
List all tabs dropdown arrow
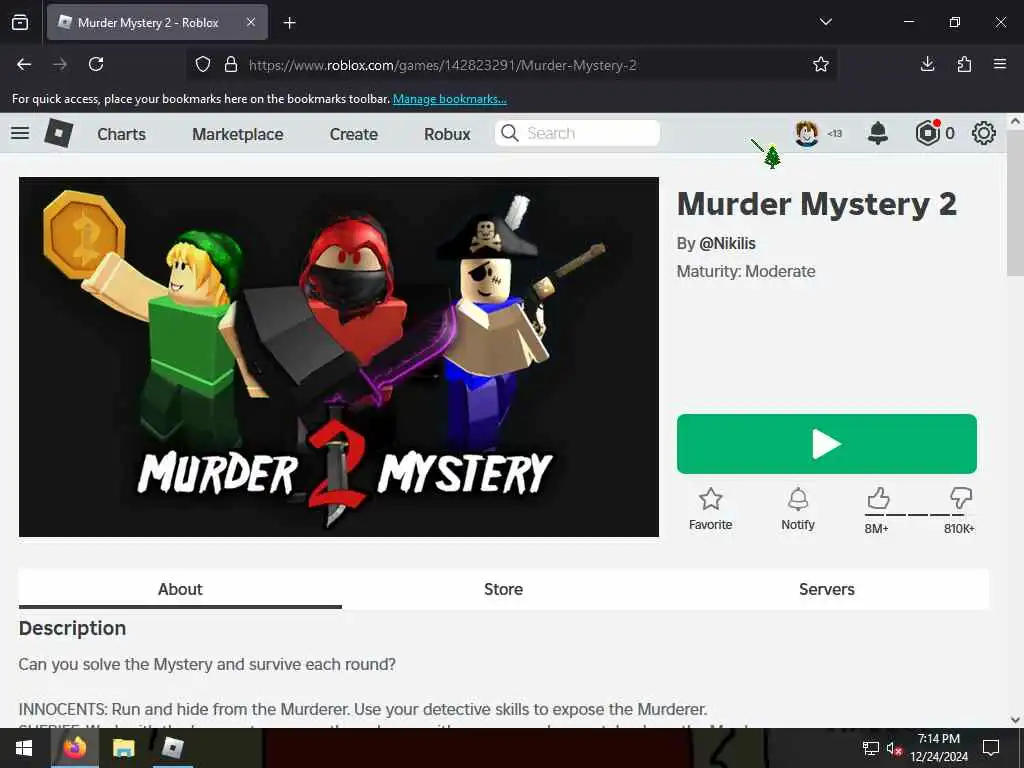[825, 22]
